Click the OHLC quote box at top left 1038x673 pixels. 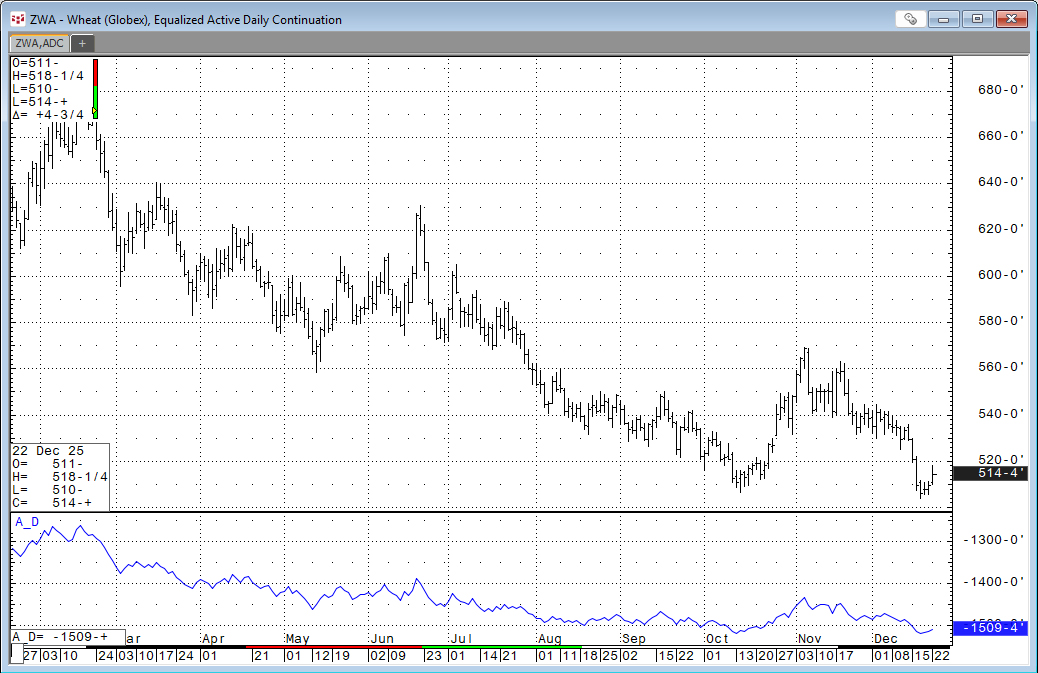tap(50, 88)
